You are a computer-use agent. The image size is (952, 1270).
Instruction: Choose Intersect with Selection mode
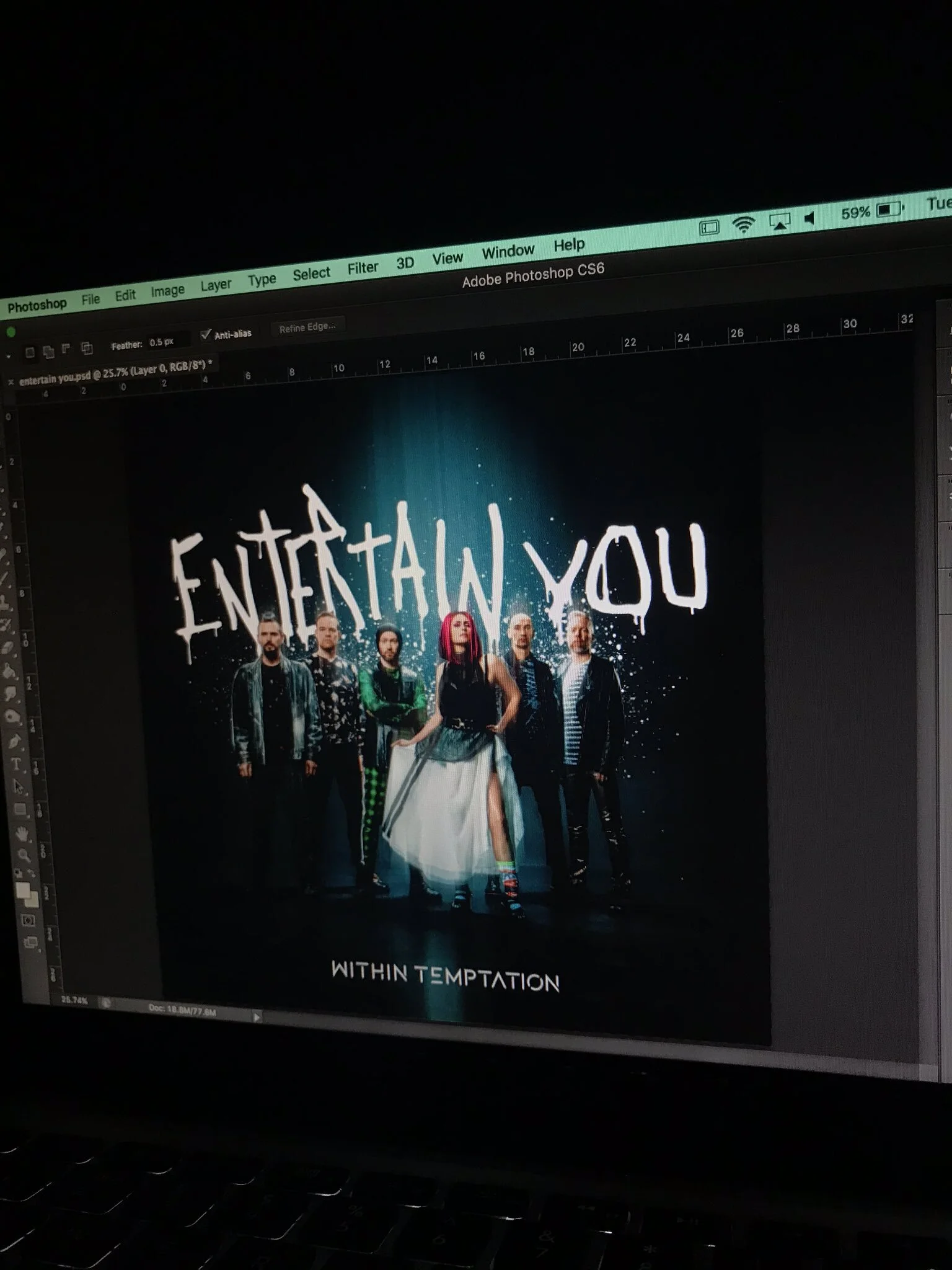click(x=87, y=349)
